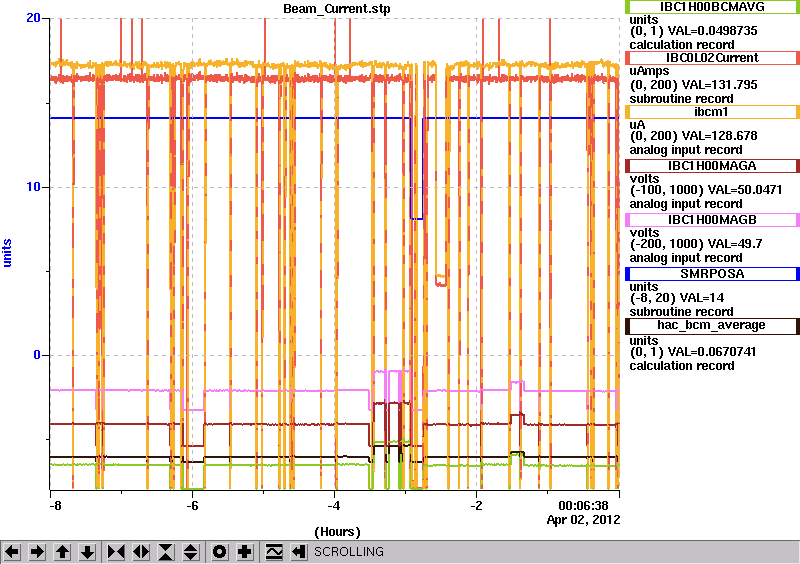The width and height of the screenshot is (800, 564).
Task: Pan the graph right with the right arrow
Action: (37, 552)
